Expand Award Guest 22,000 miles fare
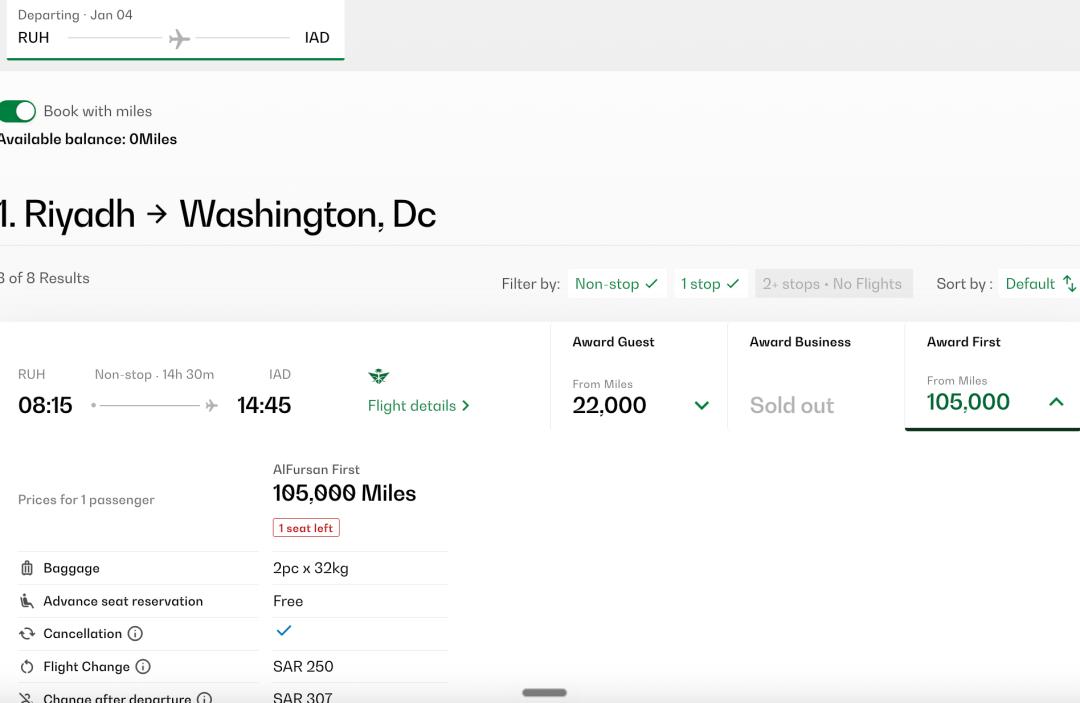The height and width of the screenshot is (703, 1080). pyautogui.click(x=638, y=377)
